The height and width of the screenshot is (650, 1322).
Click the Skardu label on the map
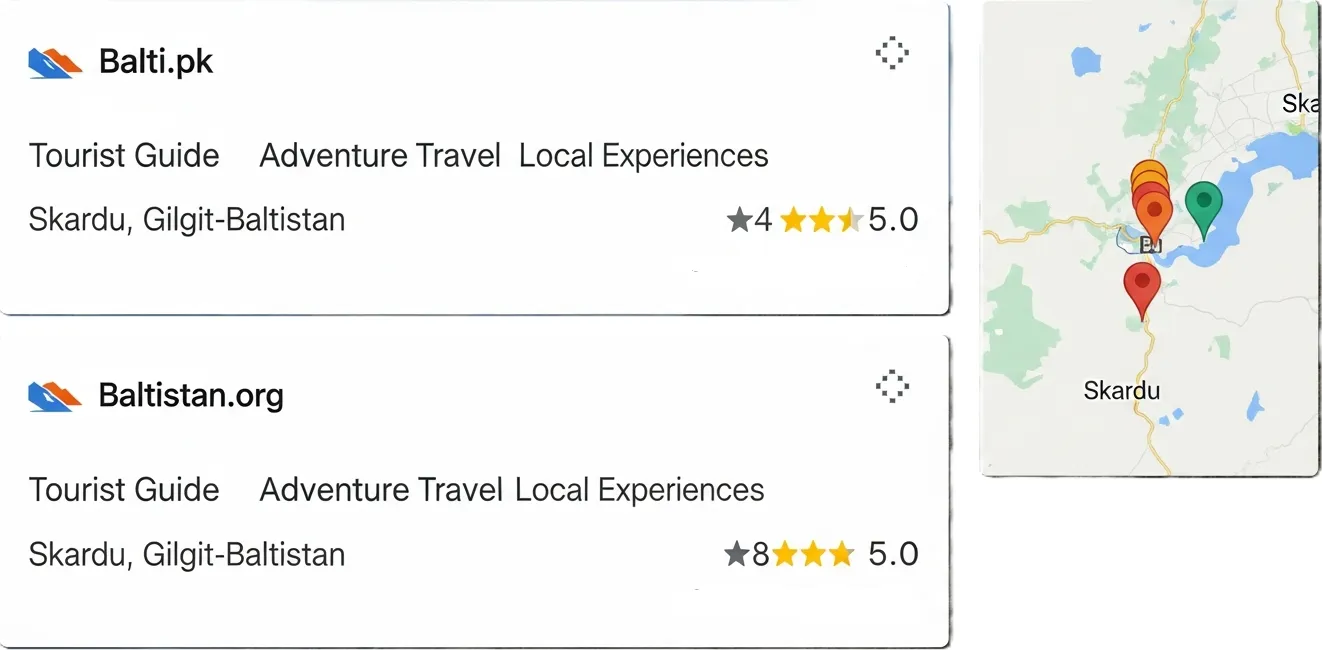point(1121,390)
